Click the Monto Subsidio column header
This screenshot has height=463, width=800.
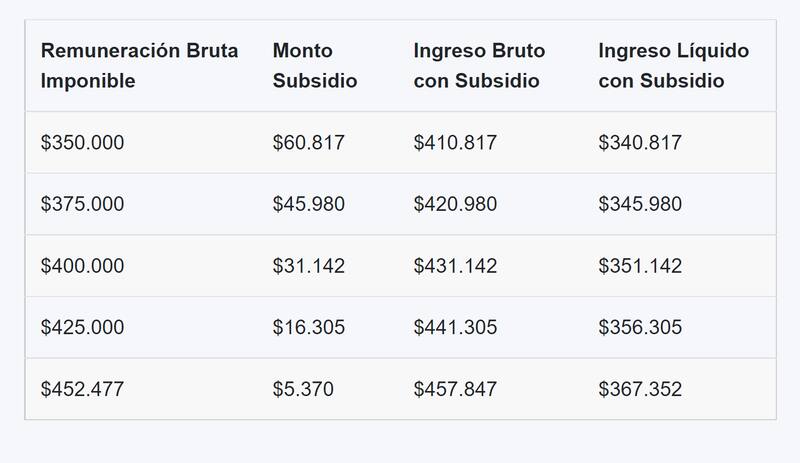[314, 66]
